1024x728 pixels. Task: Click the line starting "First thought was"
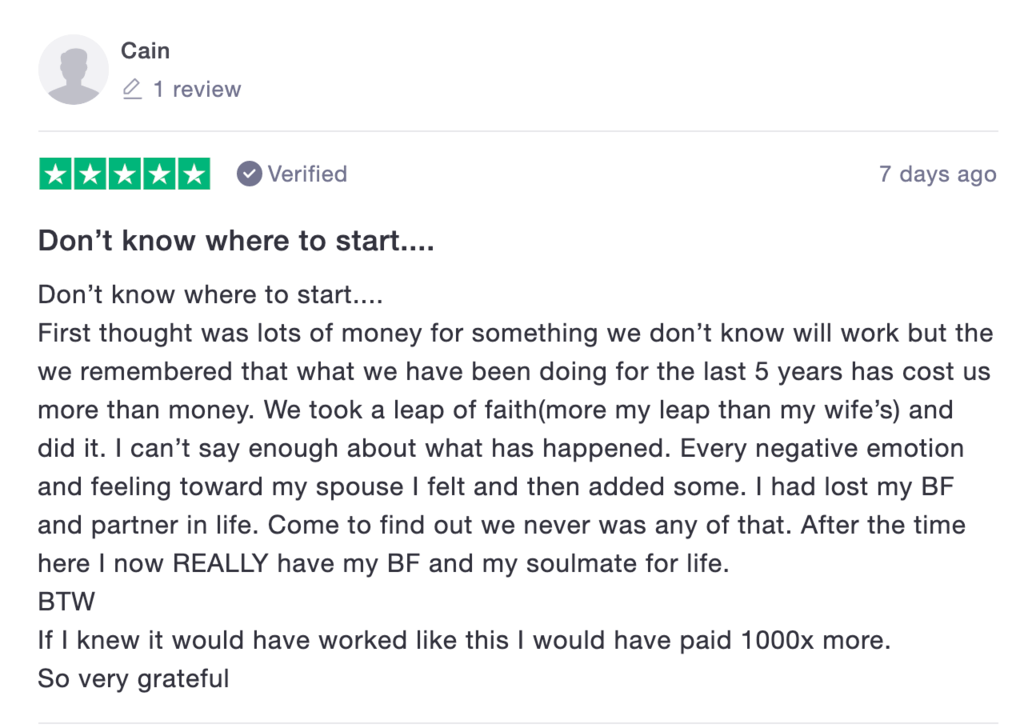[x=515, y=334]
